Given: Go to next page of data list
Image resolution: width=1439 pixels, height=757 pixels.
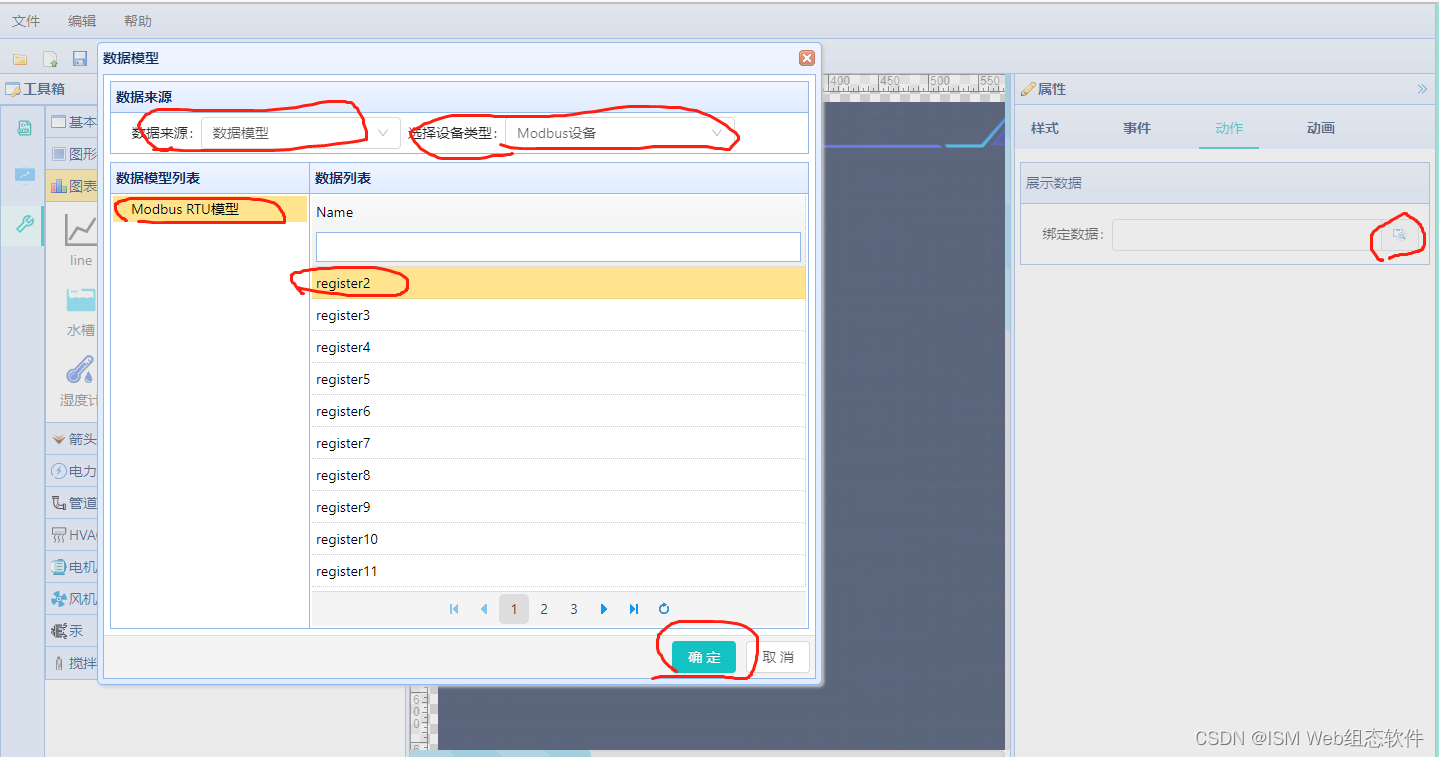Looking at the screenshot, I should [x=604, y=609].
